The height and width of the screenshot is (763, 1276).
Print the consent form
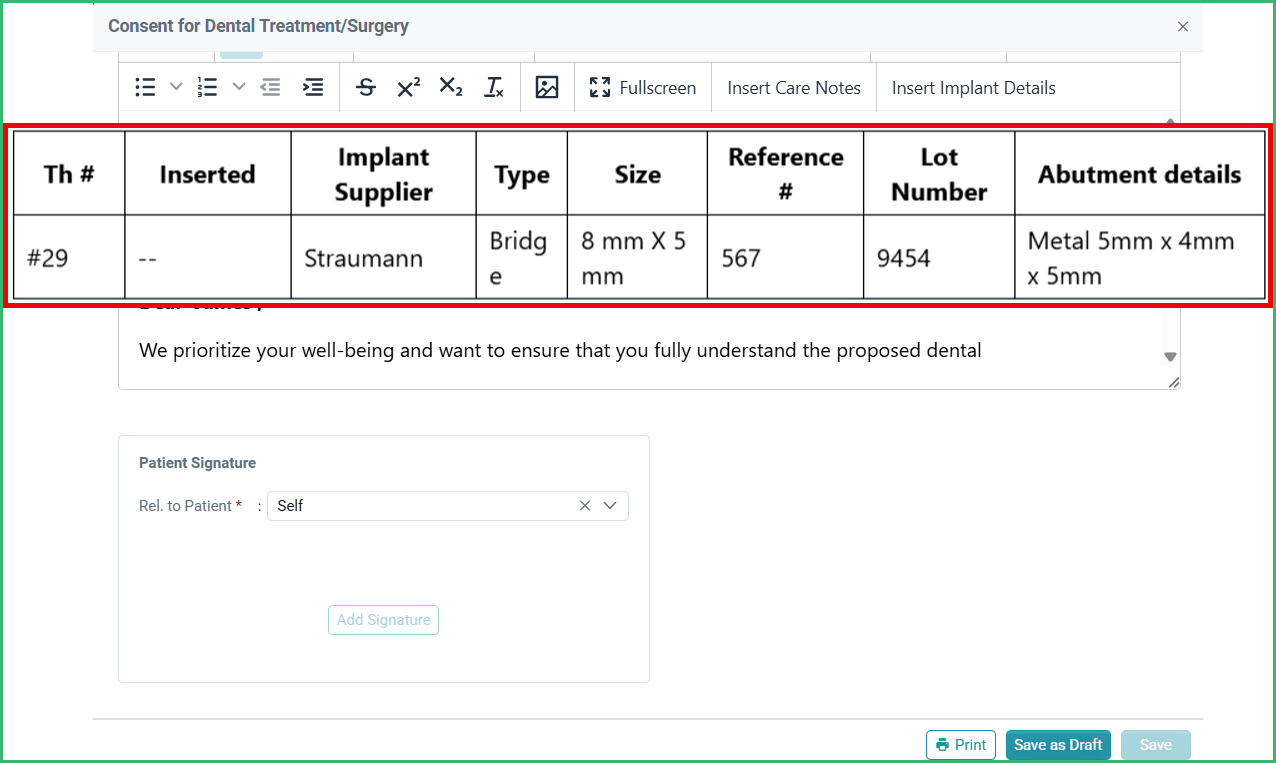pos(961,745)
